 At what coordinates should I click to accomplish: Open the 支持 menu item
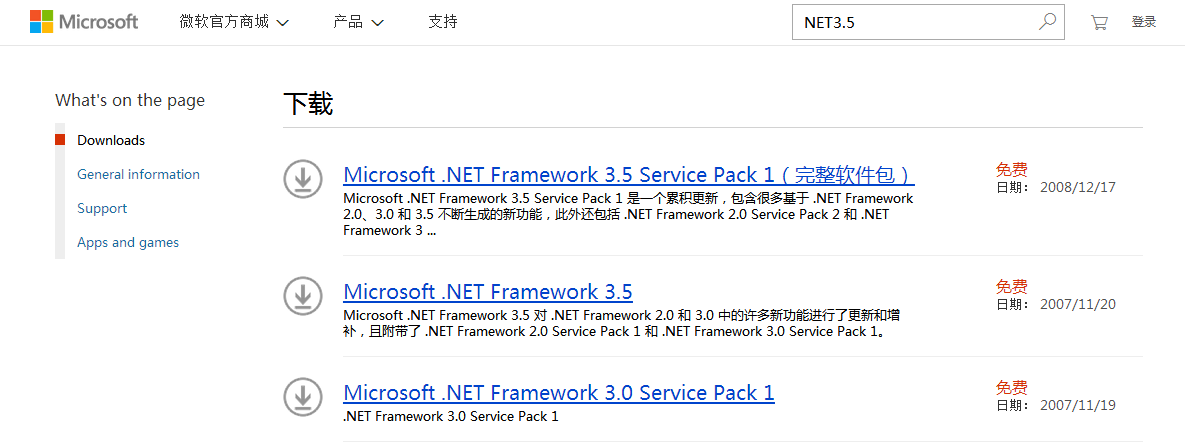442,22
